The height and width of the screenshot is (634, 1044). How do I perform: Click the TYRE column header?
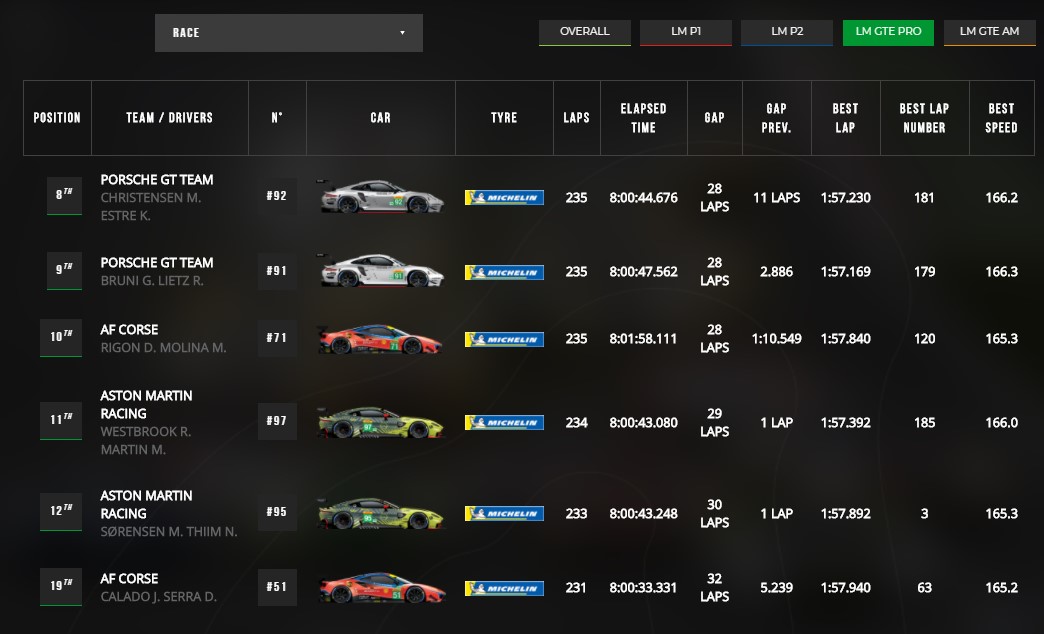tap(504, 118)
